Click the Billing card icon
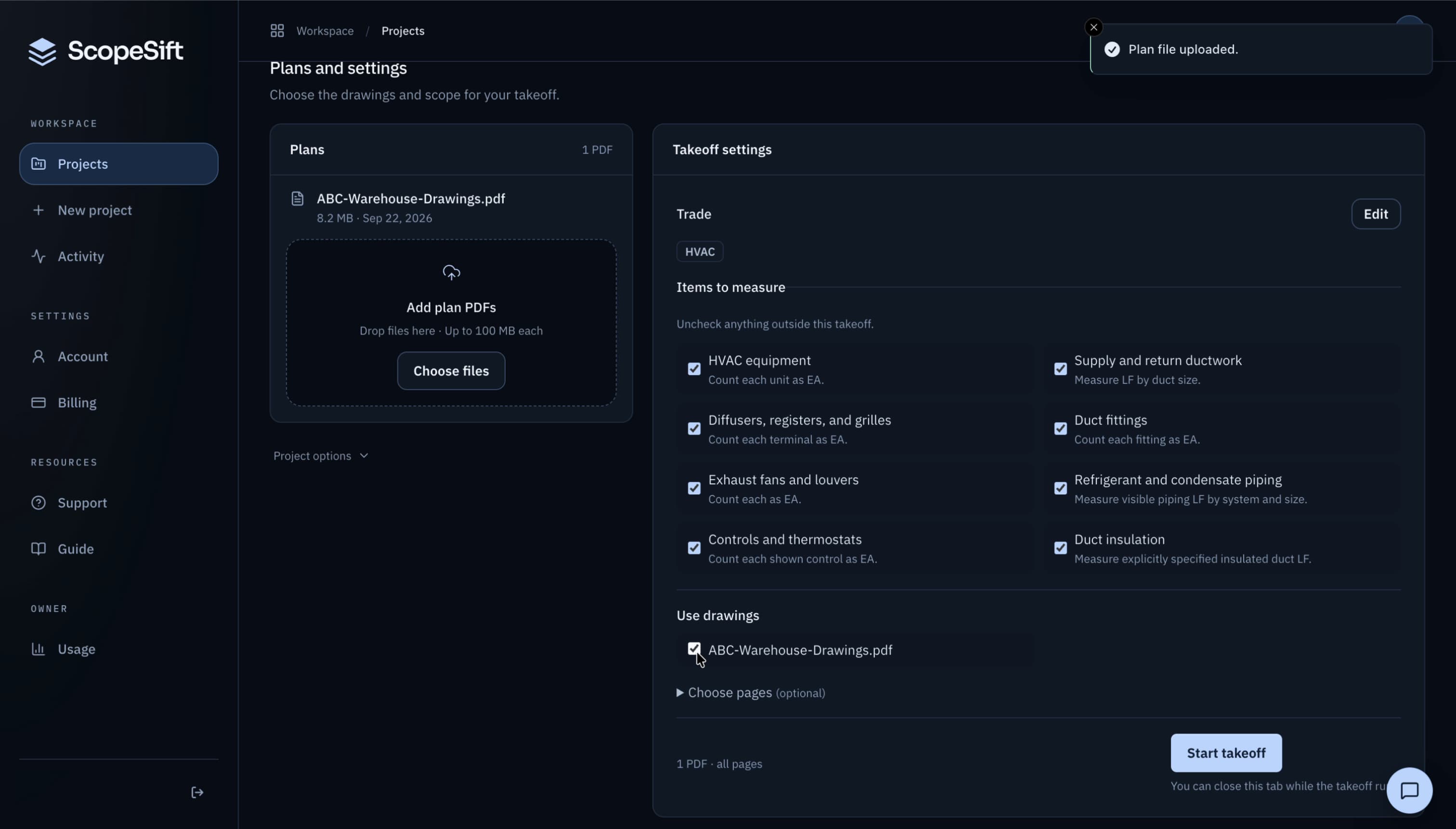The image size is (1456, 829). [x=38, y=402]
